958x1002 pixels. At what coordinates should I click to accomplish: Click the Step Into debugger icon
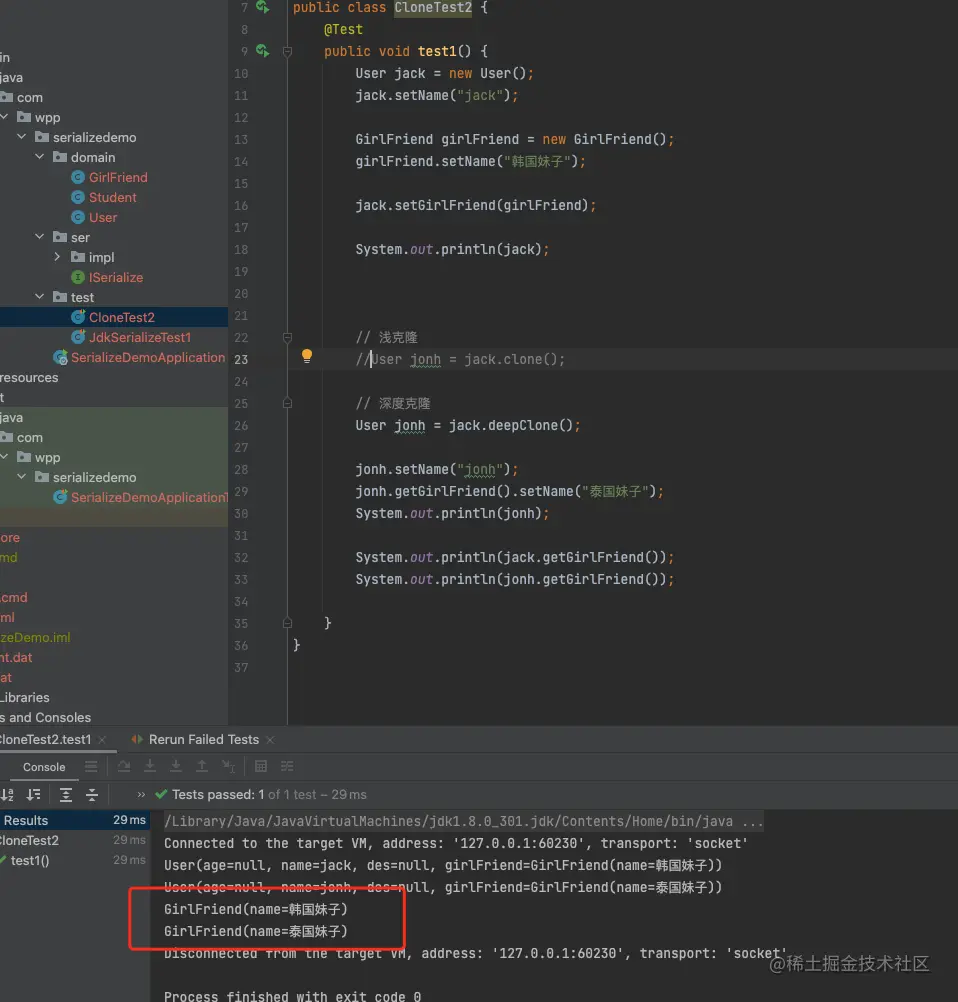pos(150,766)
